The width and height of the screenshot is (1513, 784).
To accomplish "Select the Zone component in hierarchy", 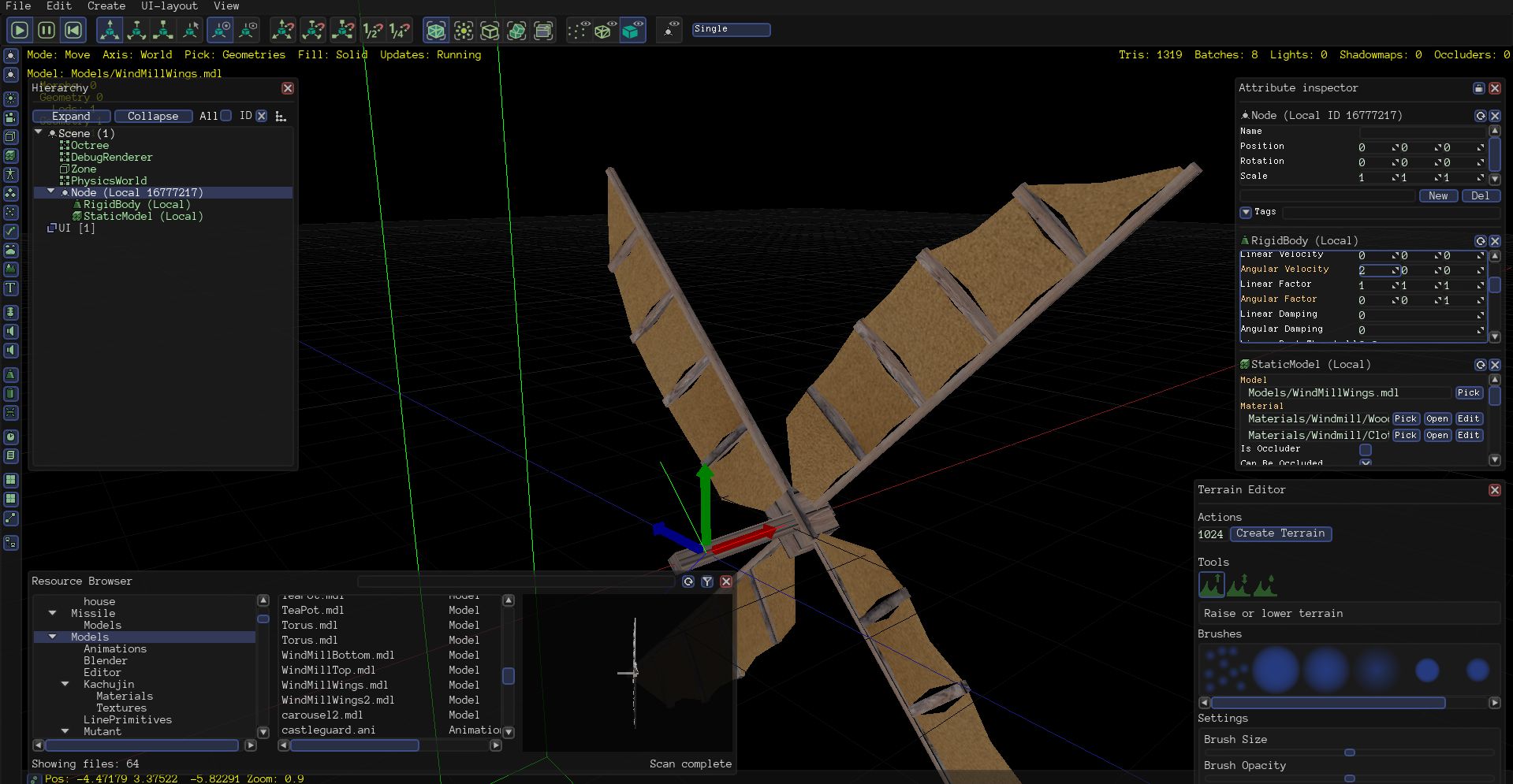I will click(84, 169).
